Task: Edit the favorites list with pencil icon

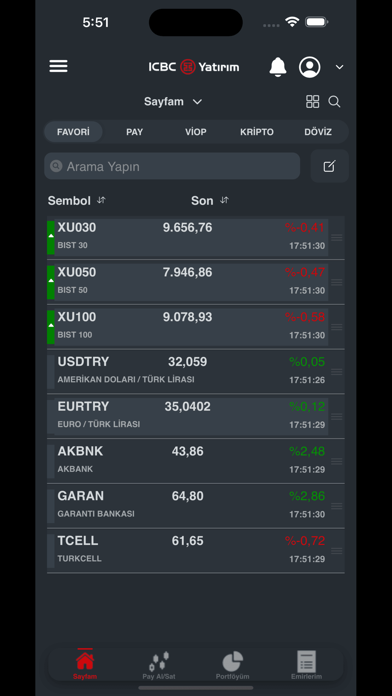Action: (329, 166)
